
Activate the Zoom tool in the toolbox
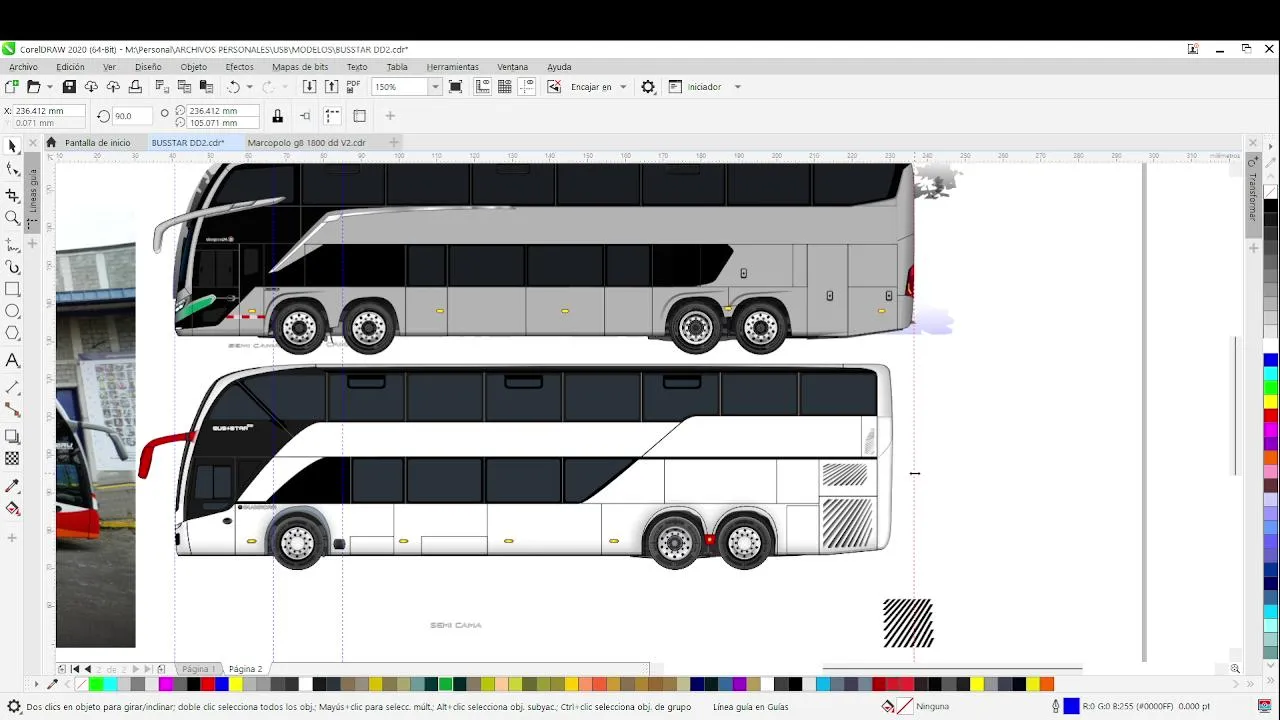pyautogui.click(x=12, y=218)
